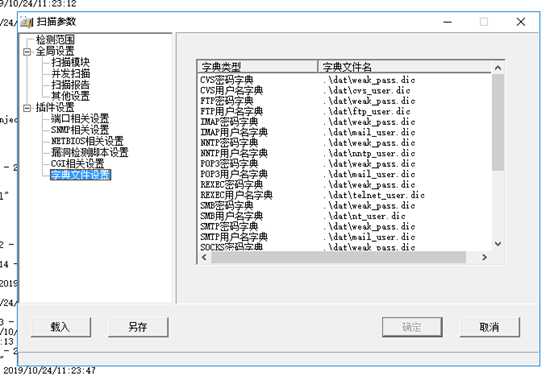
Task: Click the 字典文件名 column header
Action: pos(405,66)
